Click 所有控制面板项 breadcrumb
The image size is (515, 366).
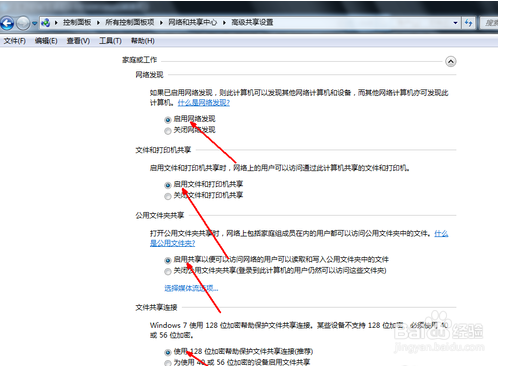coord(130,22)
